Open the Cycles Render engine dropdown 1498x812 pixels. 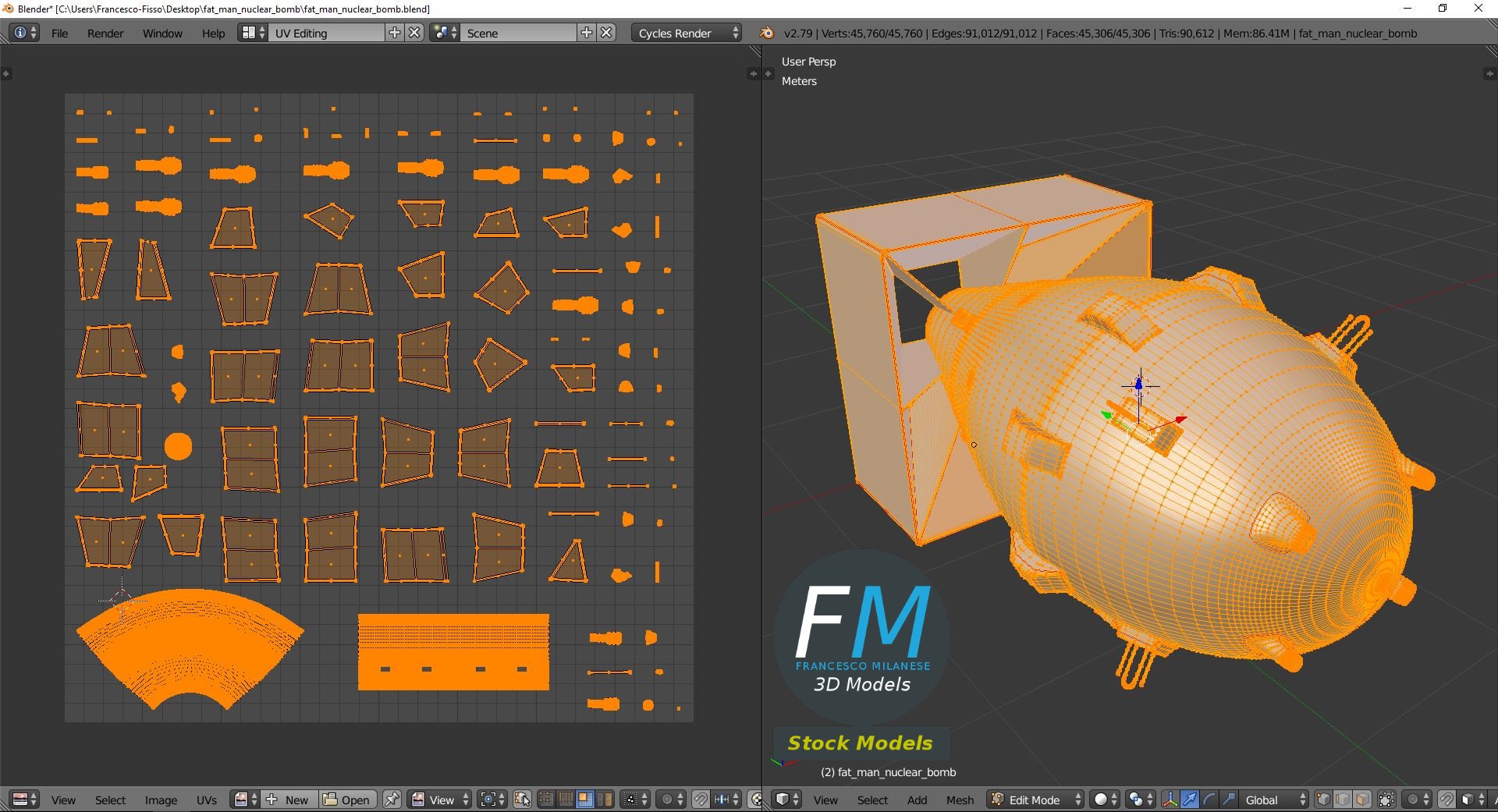click(x=686, y=33)
